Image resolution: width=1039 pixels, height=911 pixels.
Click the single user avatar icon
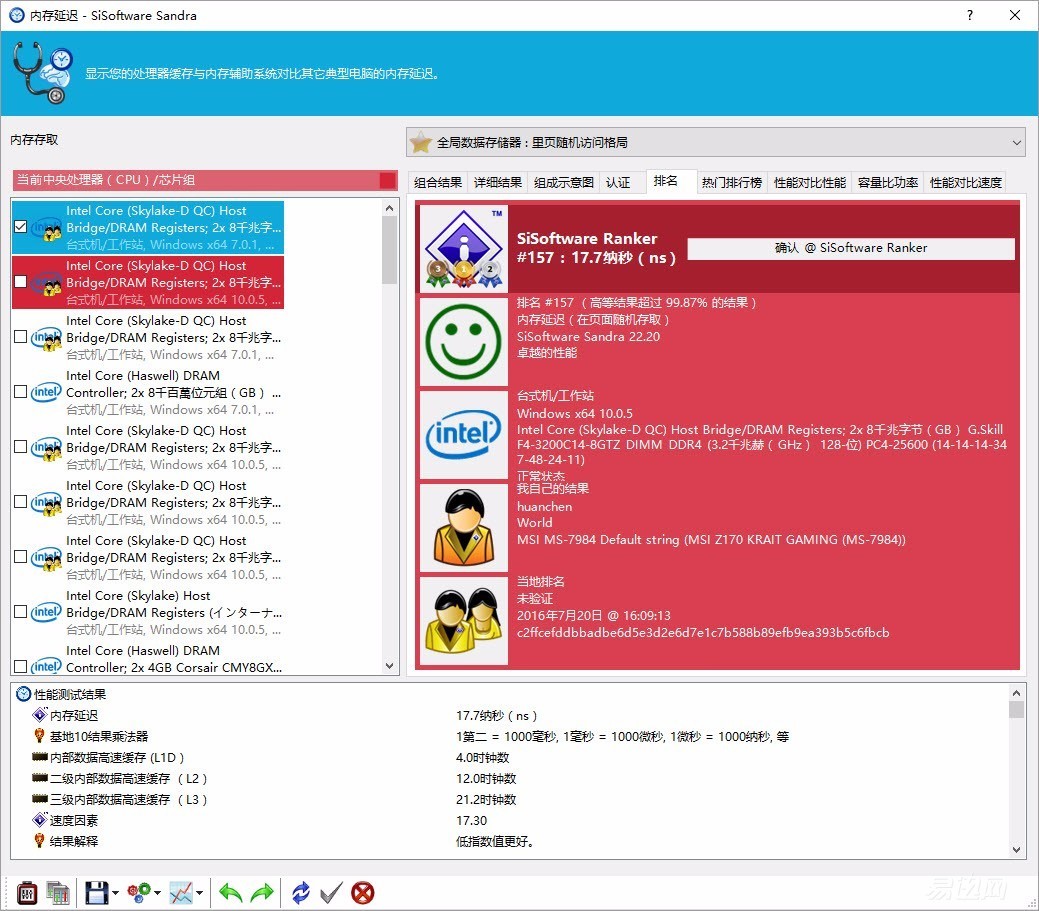coord(464,527)
